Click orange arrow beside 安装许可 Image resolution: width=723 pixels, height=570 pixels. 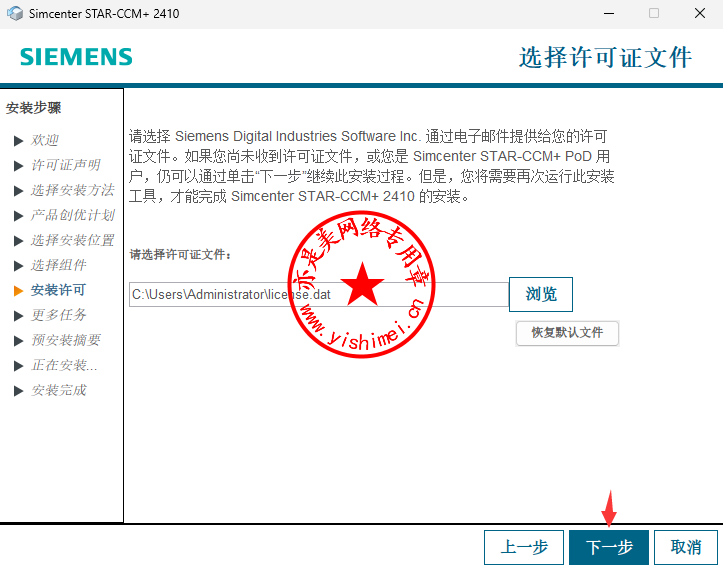coord(18,291)
